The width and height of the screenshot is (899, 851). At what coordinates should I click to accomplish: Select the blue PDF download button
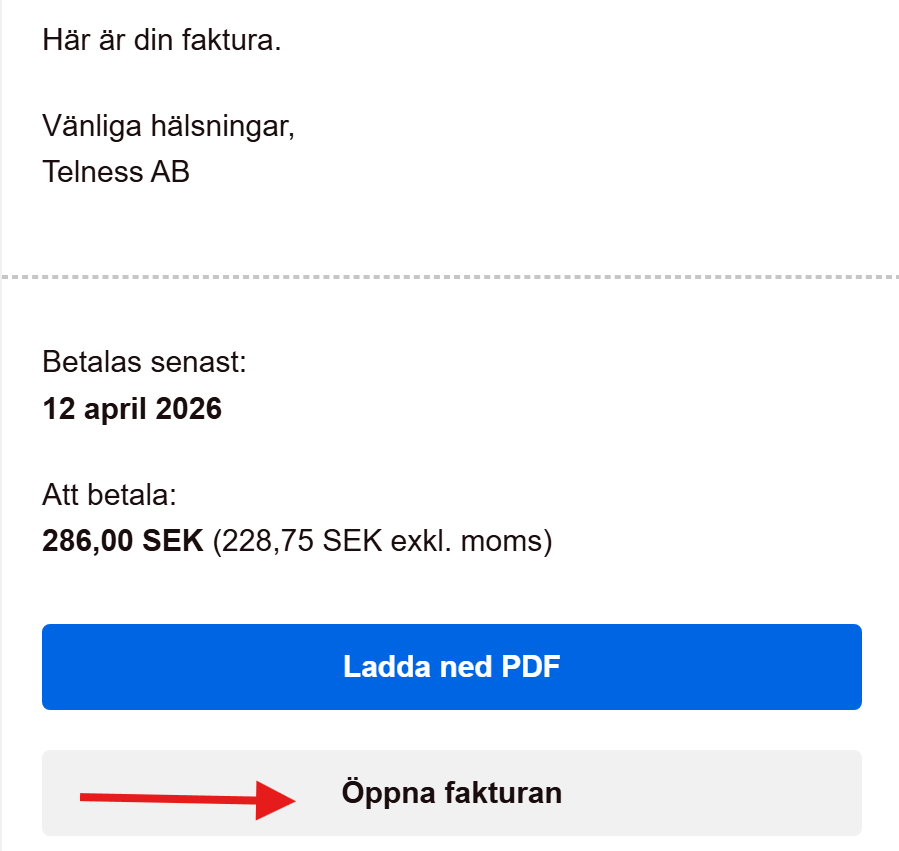pyautogui.click(x=450, y=666)
